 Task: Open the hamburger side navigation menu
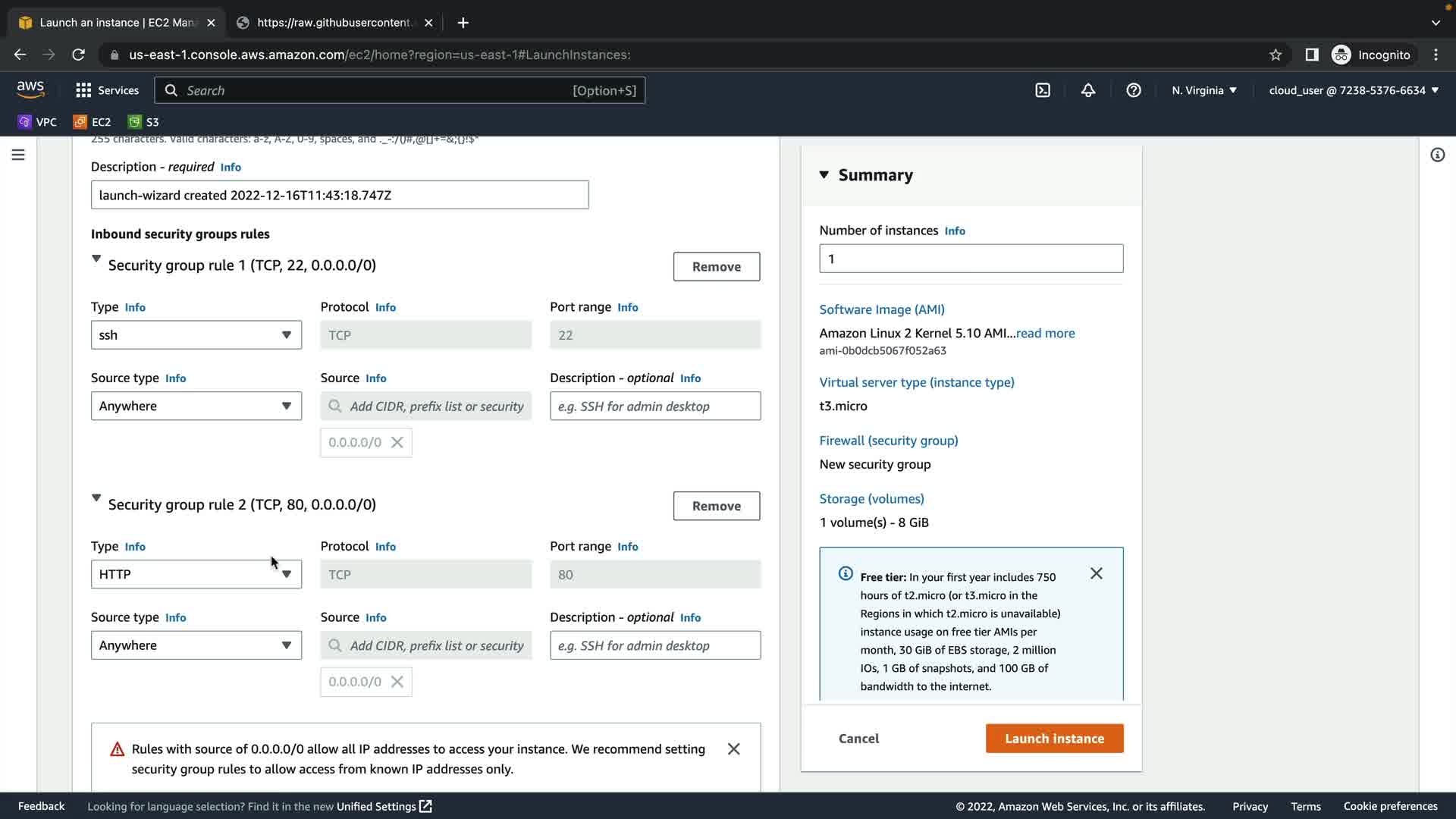[18, 155]
